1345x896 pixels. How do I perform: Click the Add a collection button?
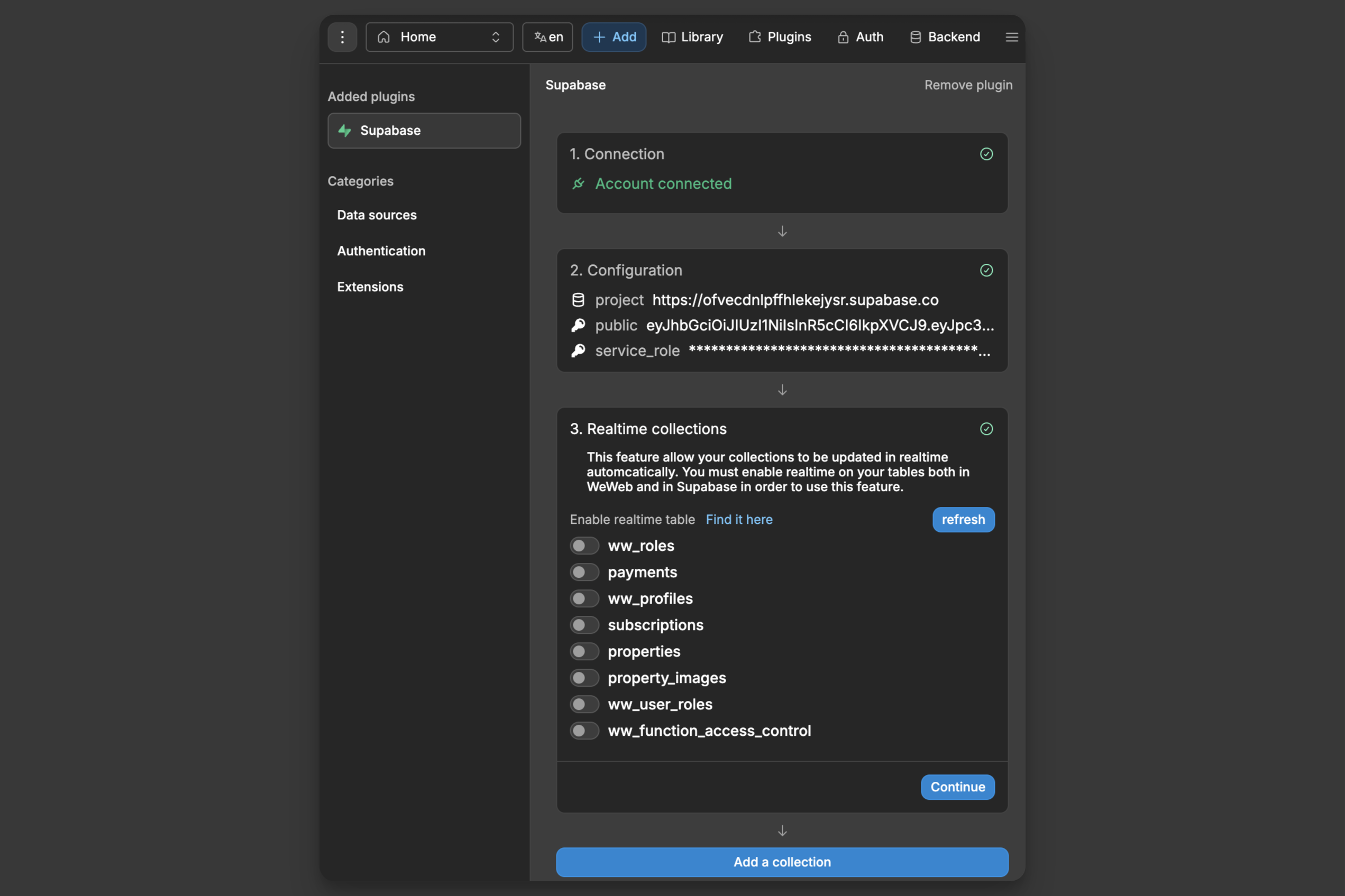pyautogui.click(x=782, y=862)
